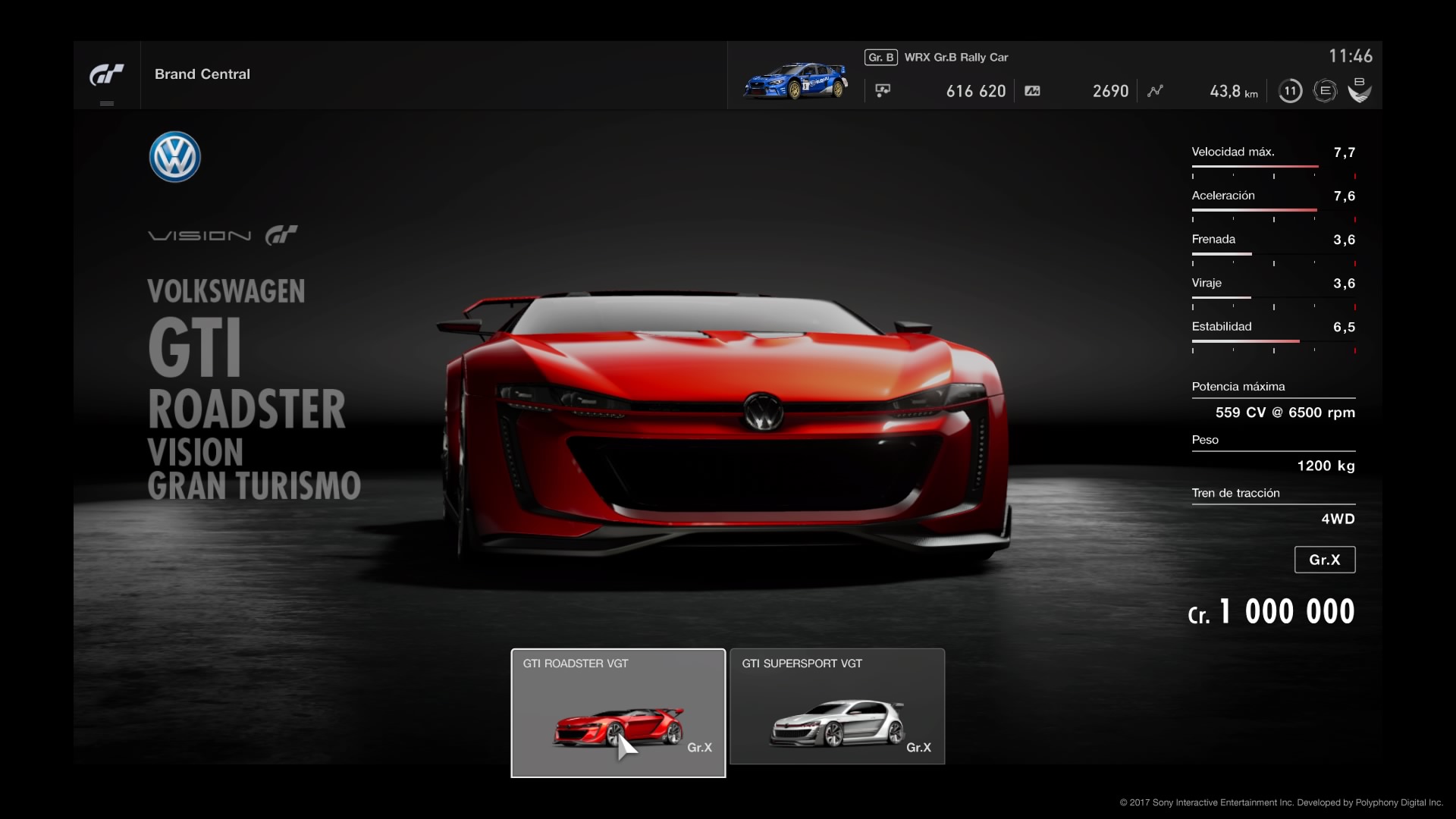Click the Aceleración stat bar
Viewport: 1456px width, 819px height.
(x=1273, y=210)
